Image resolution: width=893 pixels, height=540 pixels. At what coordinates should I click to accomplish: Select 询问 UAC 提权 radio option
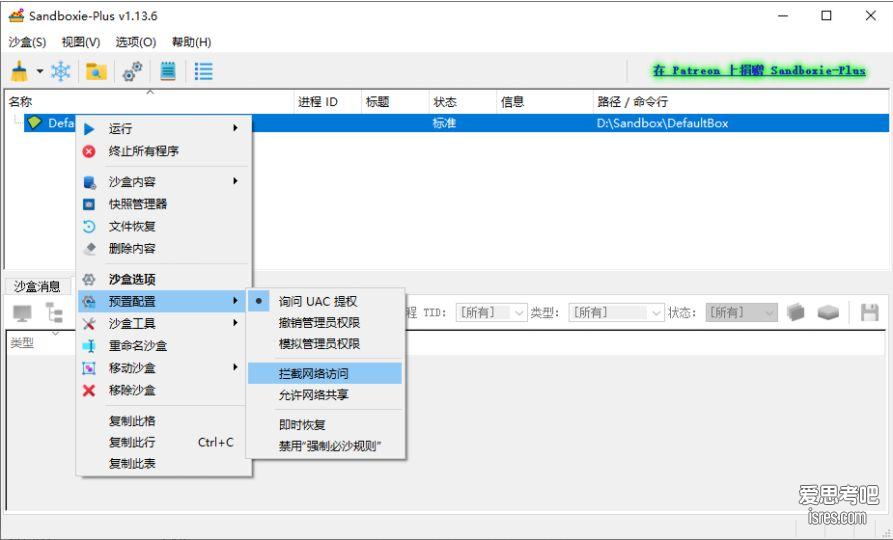[325, 301]
